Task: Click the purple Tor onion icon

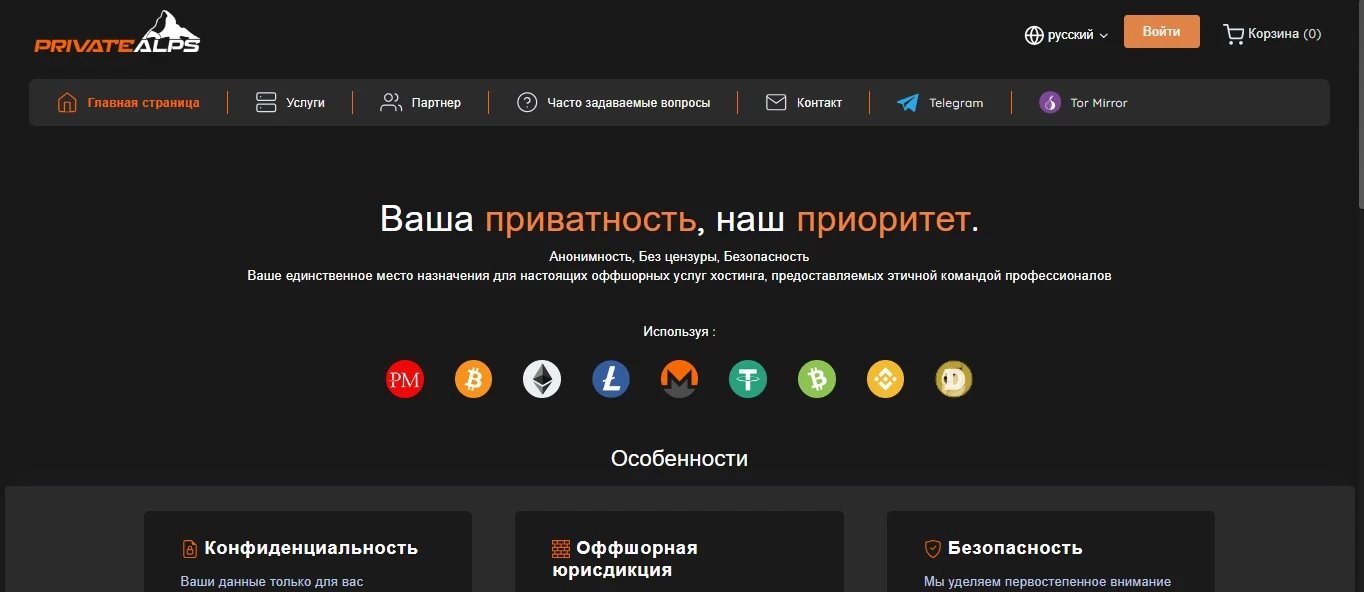Action: pos(1050,102)
